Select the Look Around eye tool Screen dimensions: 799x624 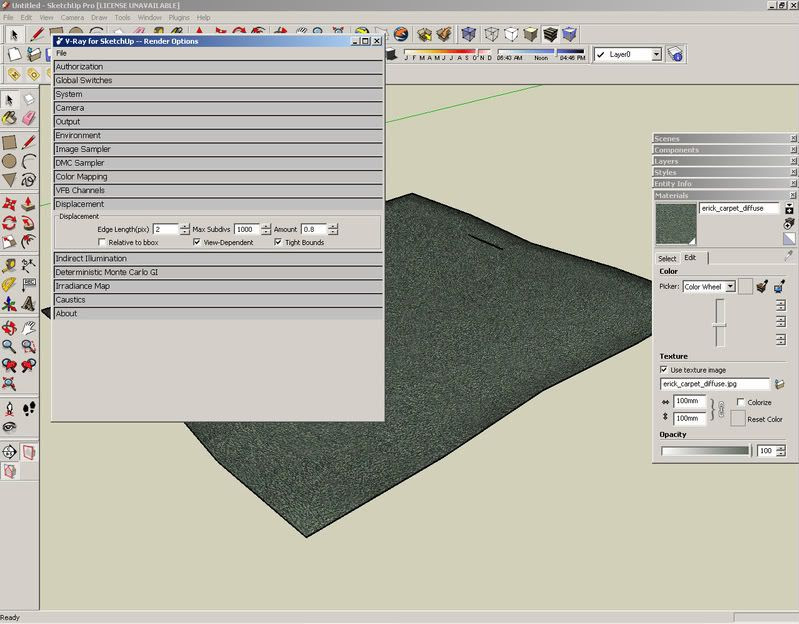(x=9, y=427)
